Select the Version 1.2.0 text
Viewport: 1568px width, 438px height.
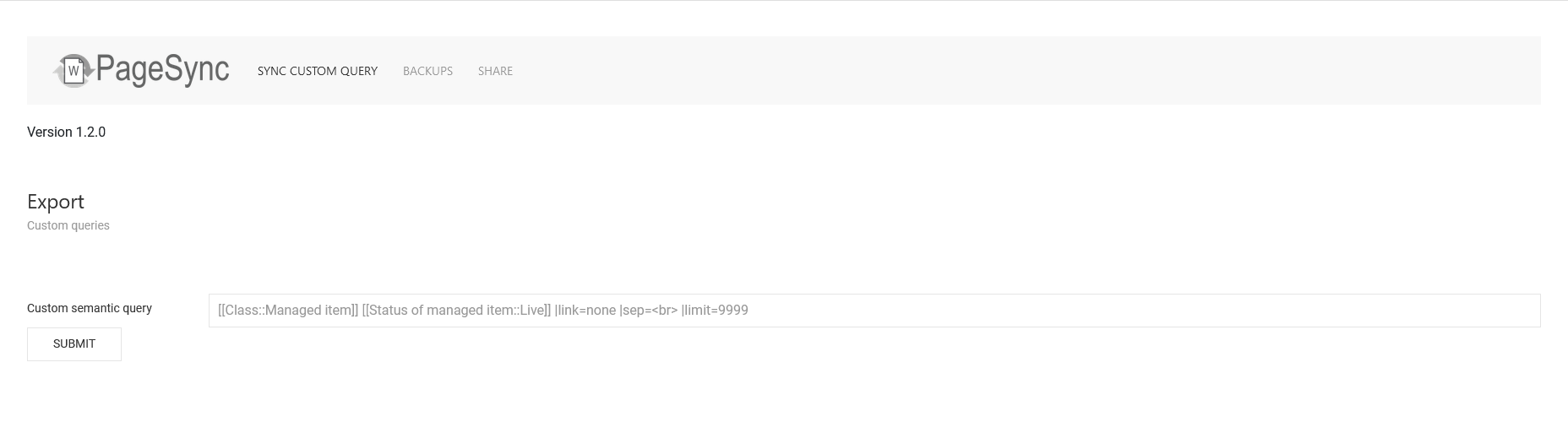[x=66, y=132]
